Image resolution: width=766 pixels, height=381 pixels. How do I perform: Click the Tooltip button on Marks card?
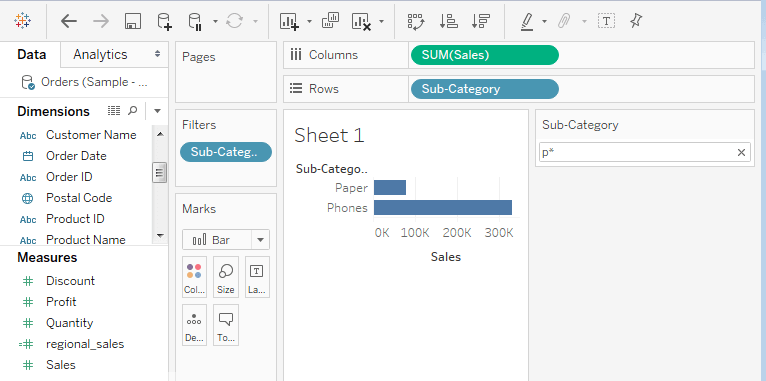(x=226, y=325)
